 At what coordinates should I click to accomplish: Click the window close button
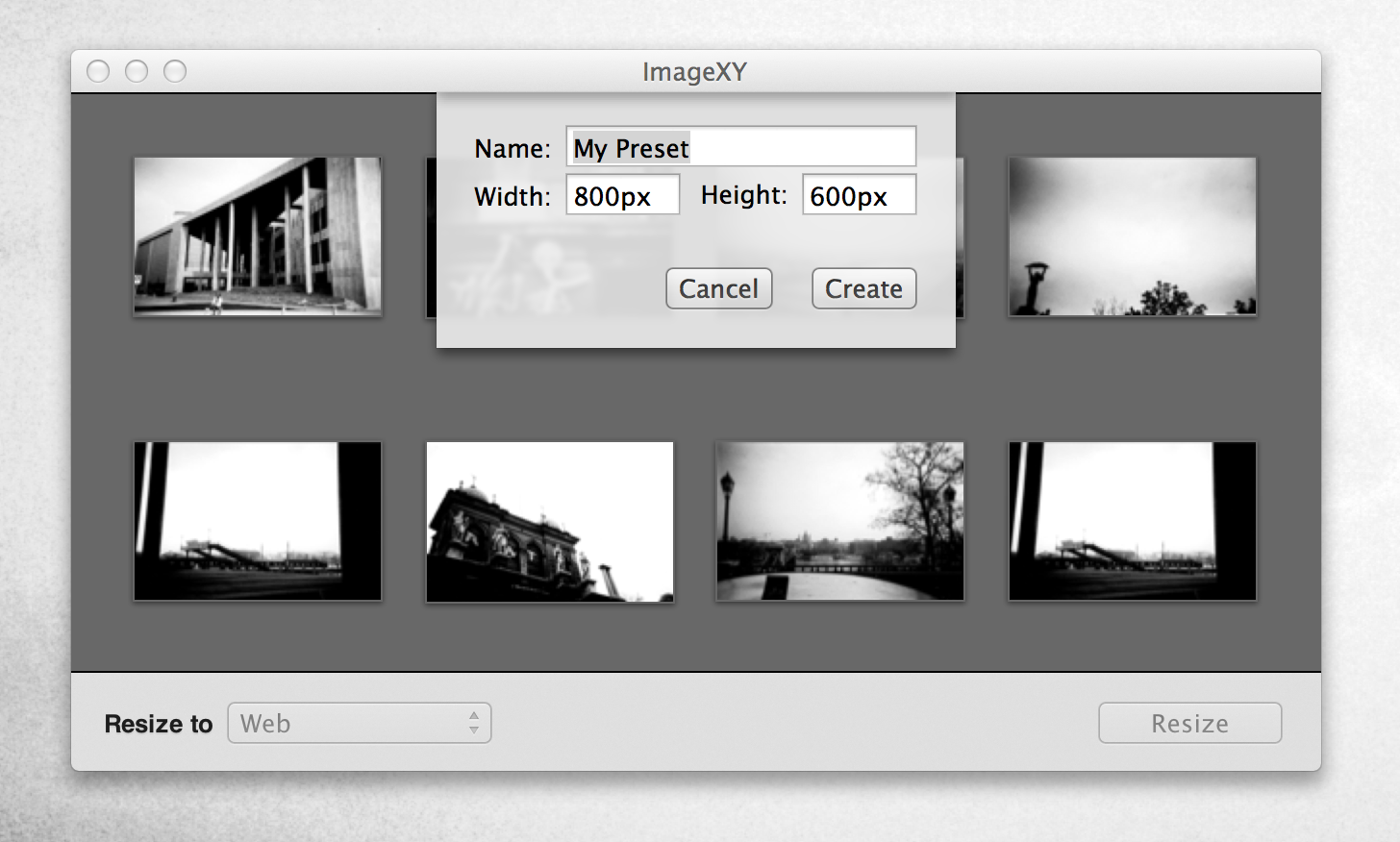pyautogui.click(x=98, y=71)
